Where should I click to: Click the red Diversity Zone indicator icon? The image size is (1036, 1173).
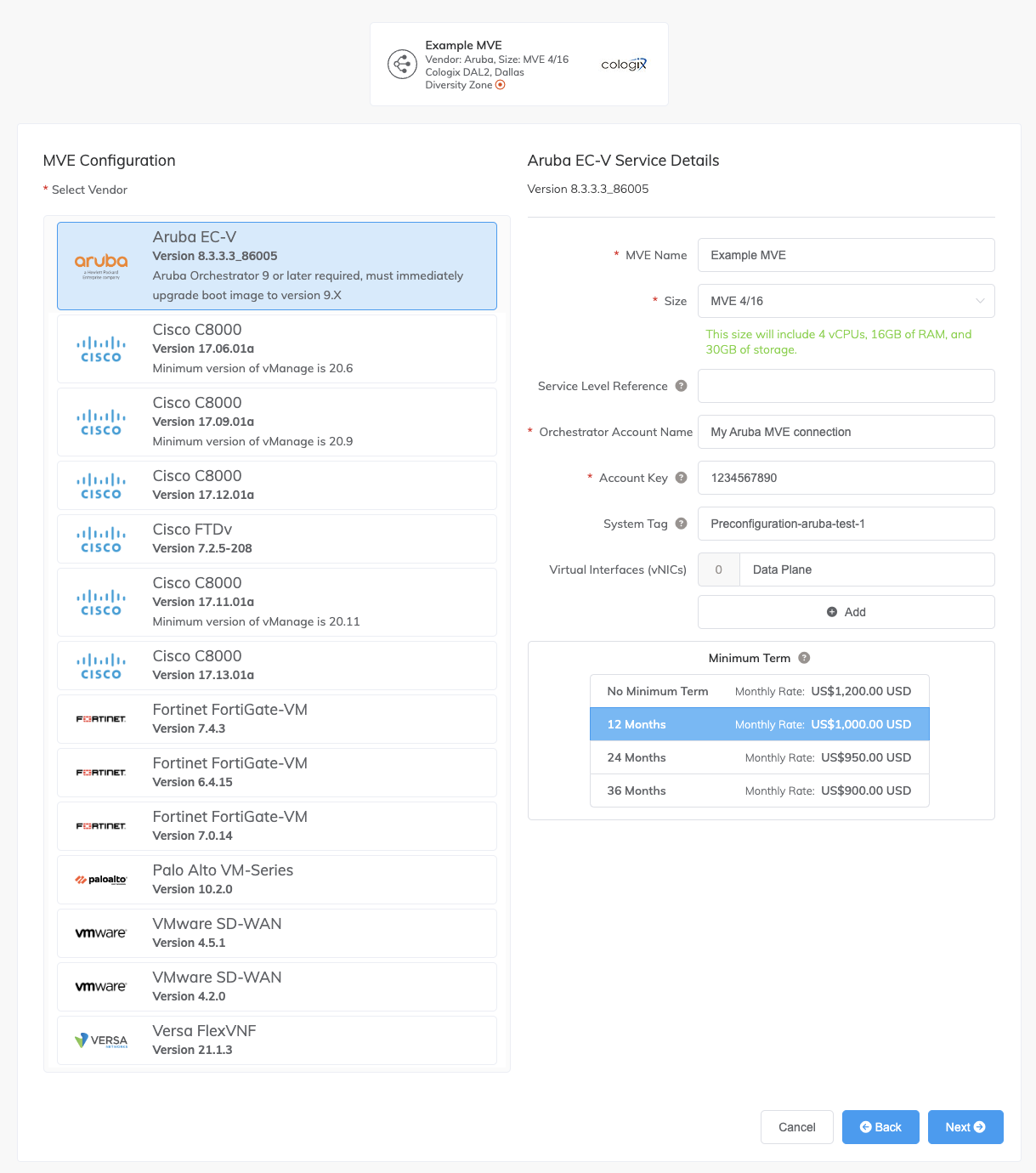(x=501, y=85)
